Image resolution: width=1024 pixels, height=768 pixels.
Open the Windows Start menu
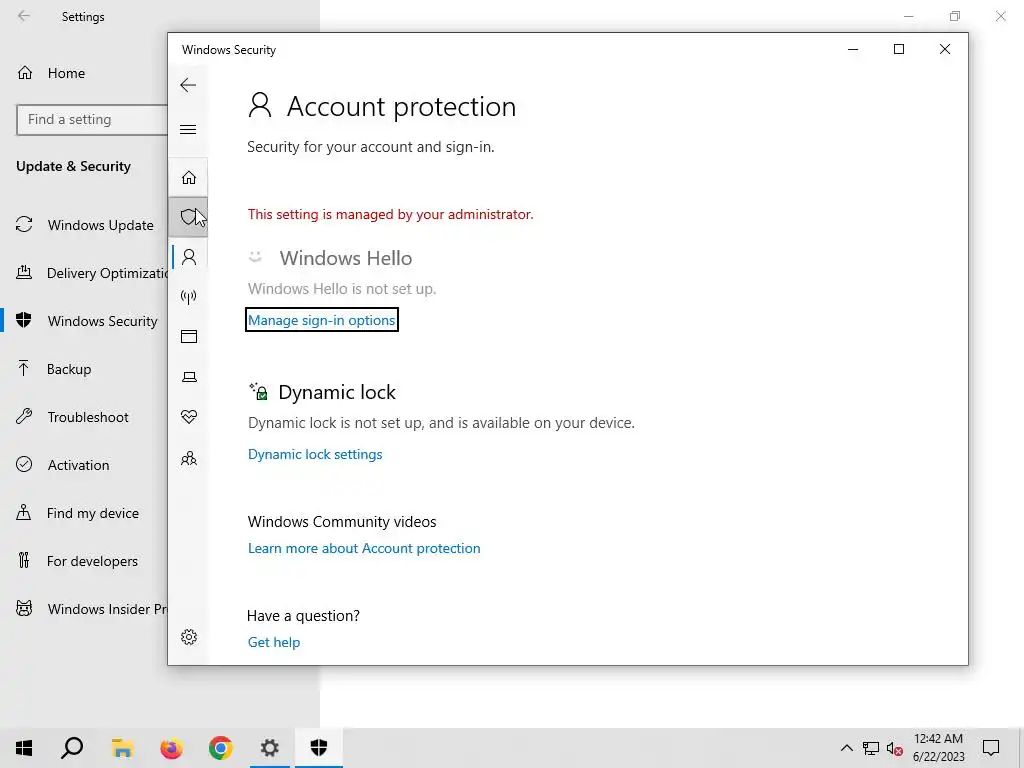pos(24,748)
